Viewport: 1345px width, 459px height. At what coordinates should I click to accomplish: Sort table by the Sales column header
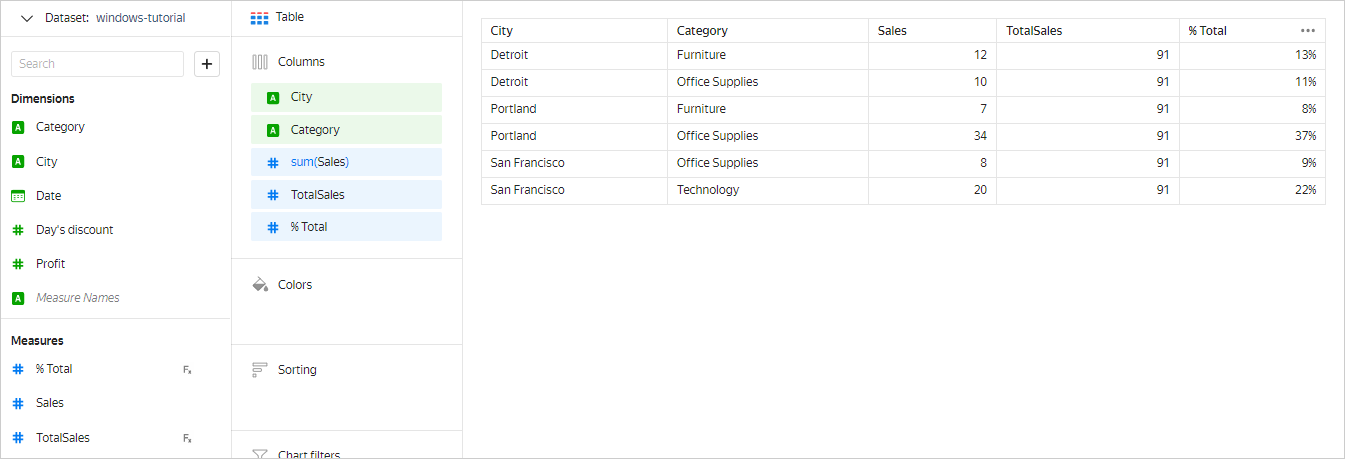[892, 31]
